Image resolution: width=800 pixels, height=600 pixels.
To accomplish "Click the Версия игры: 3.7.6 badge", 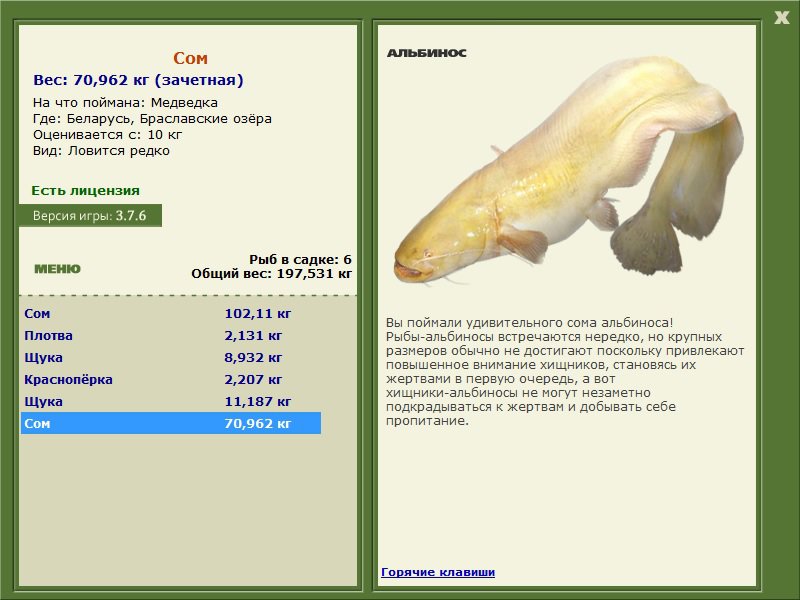I will (x=90, y=215).
